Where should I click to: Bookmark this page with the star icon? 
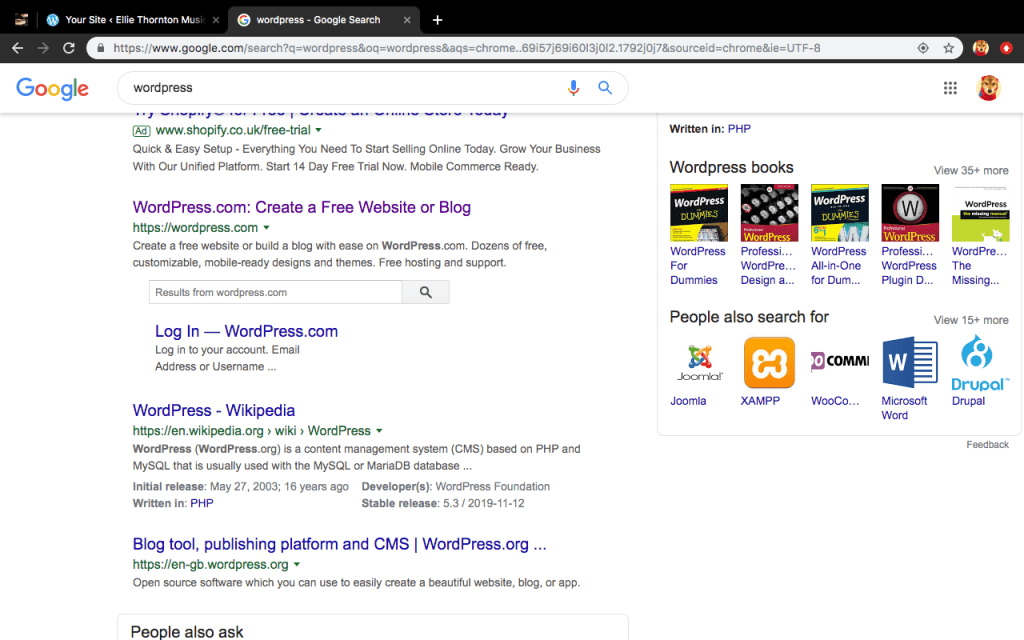point(948,48)
